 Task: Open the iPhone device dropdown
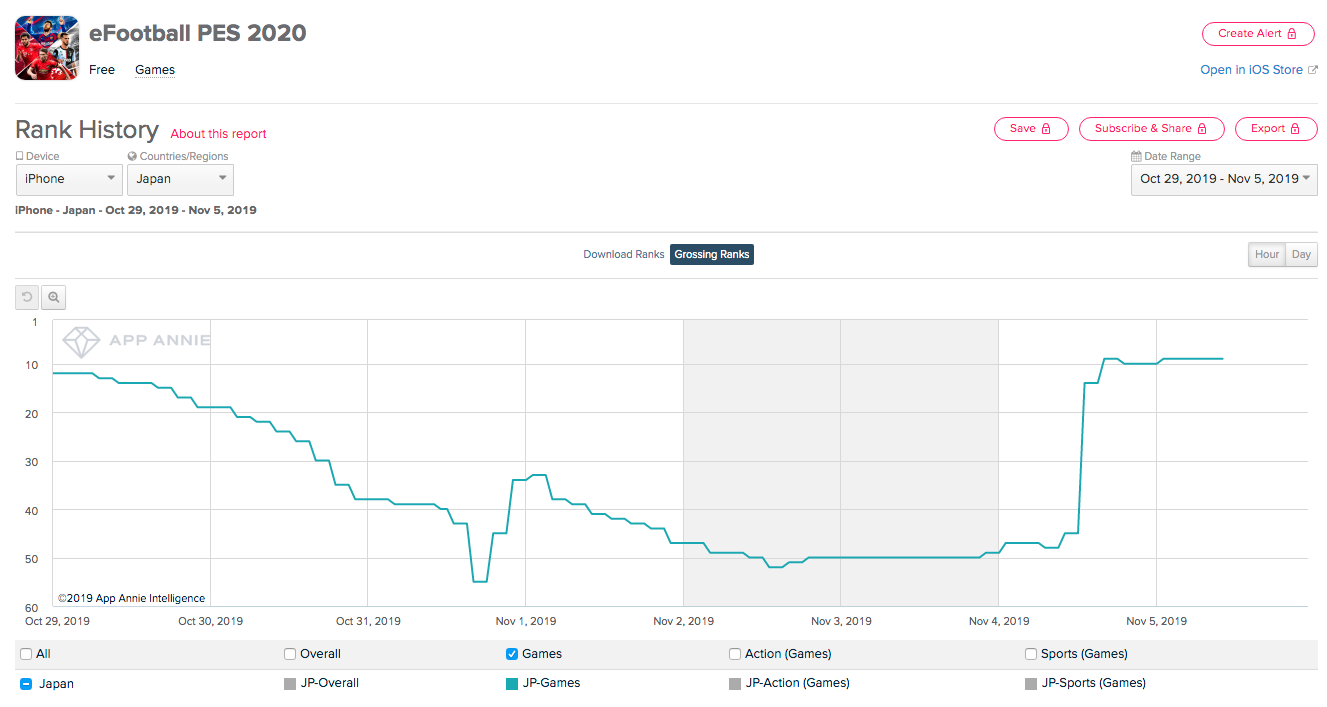69,179
